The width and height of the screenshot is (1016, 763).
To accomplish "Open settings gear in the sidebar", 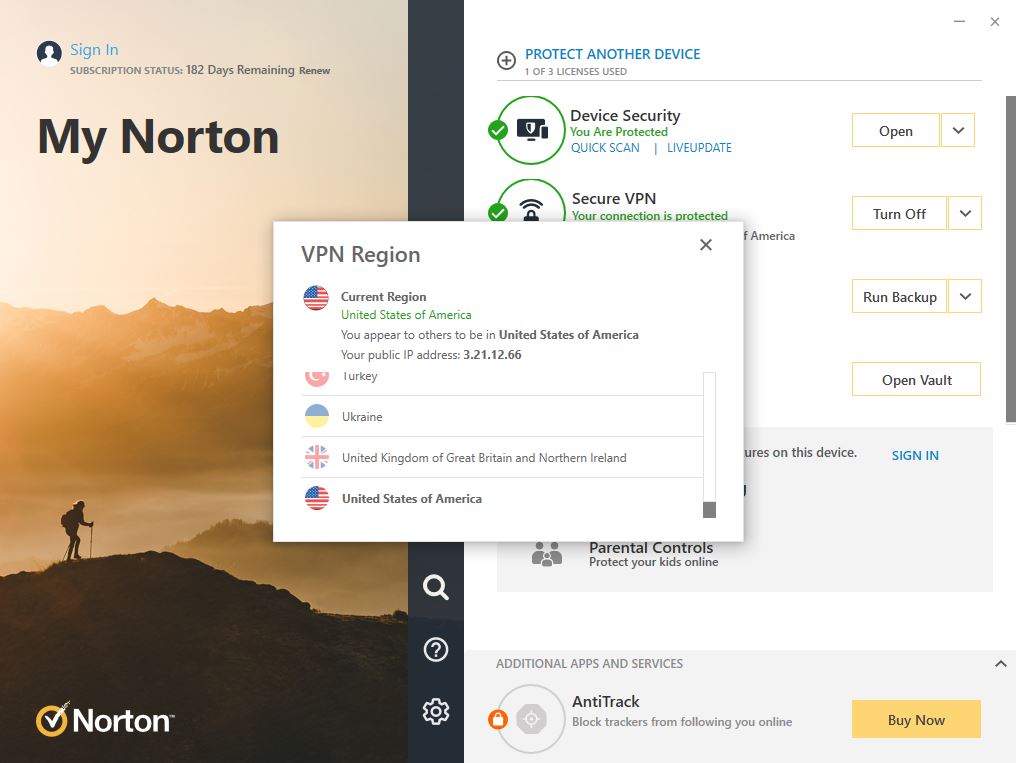I will click(435, 711).
